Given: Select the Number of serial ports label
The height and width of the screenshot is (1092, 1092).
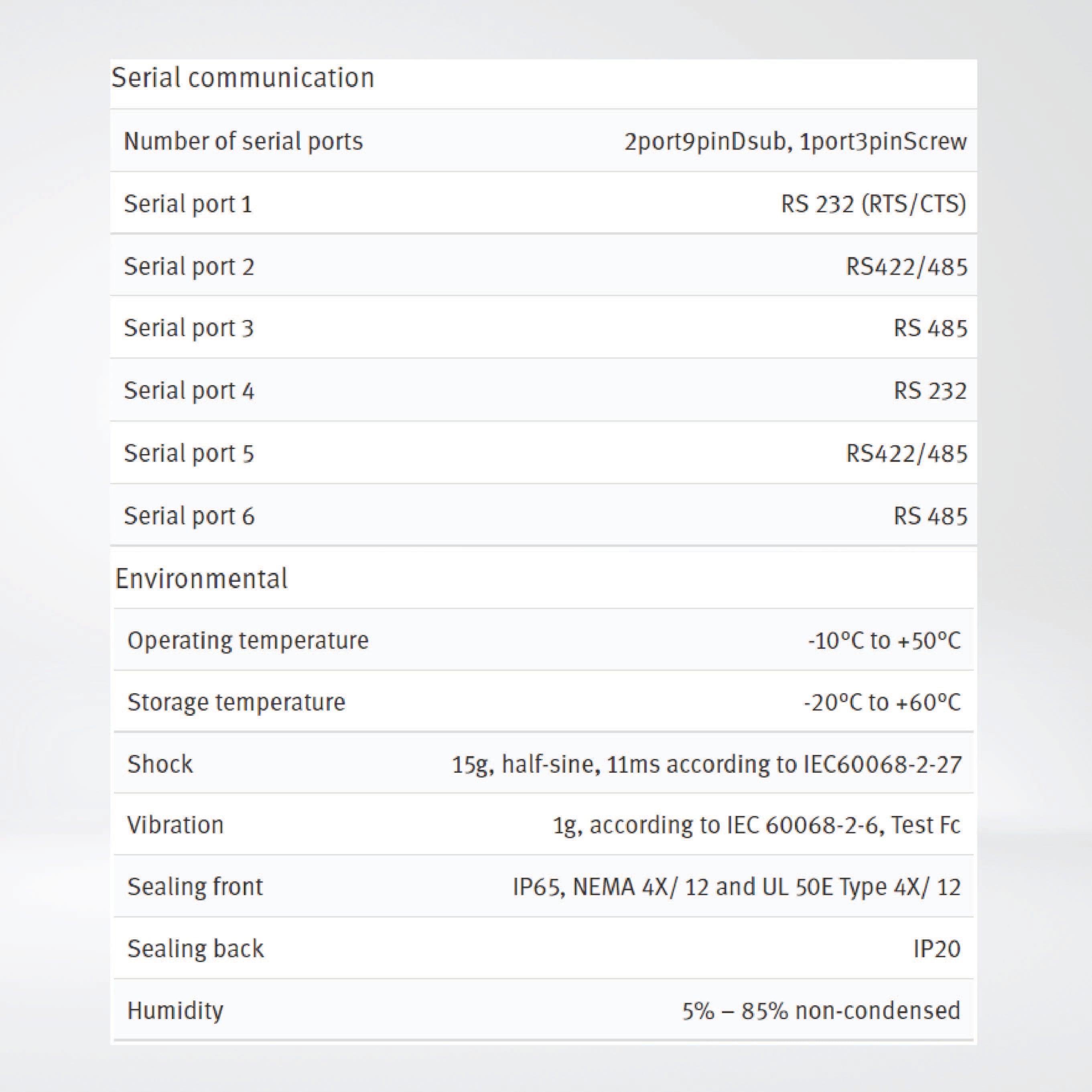Looking at the screenshot, I should tap(243, 141).
